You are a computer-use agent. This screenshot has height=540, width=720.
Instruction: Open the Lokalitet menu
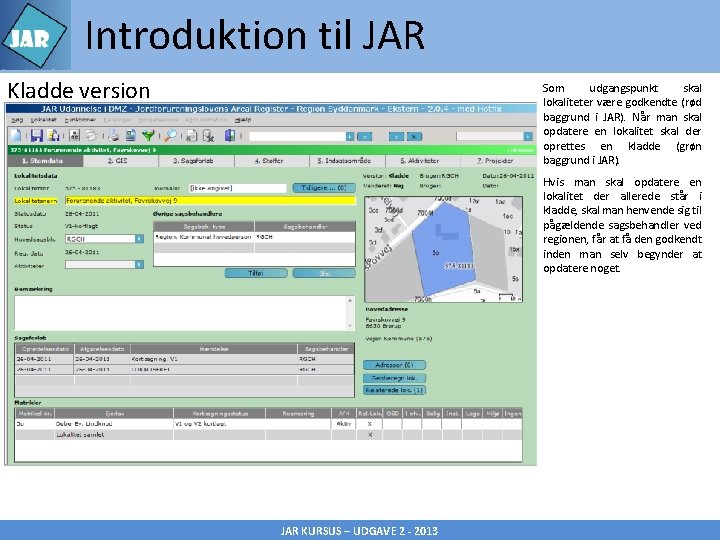coord(44,119)
